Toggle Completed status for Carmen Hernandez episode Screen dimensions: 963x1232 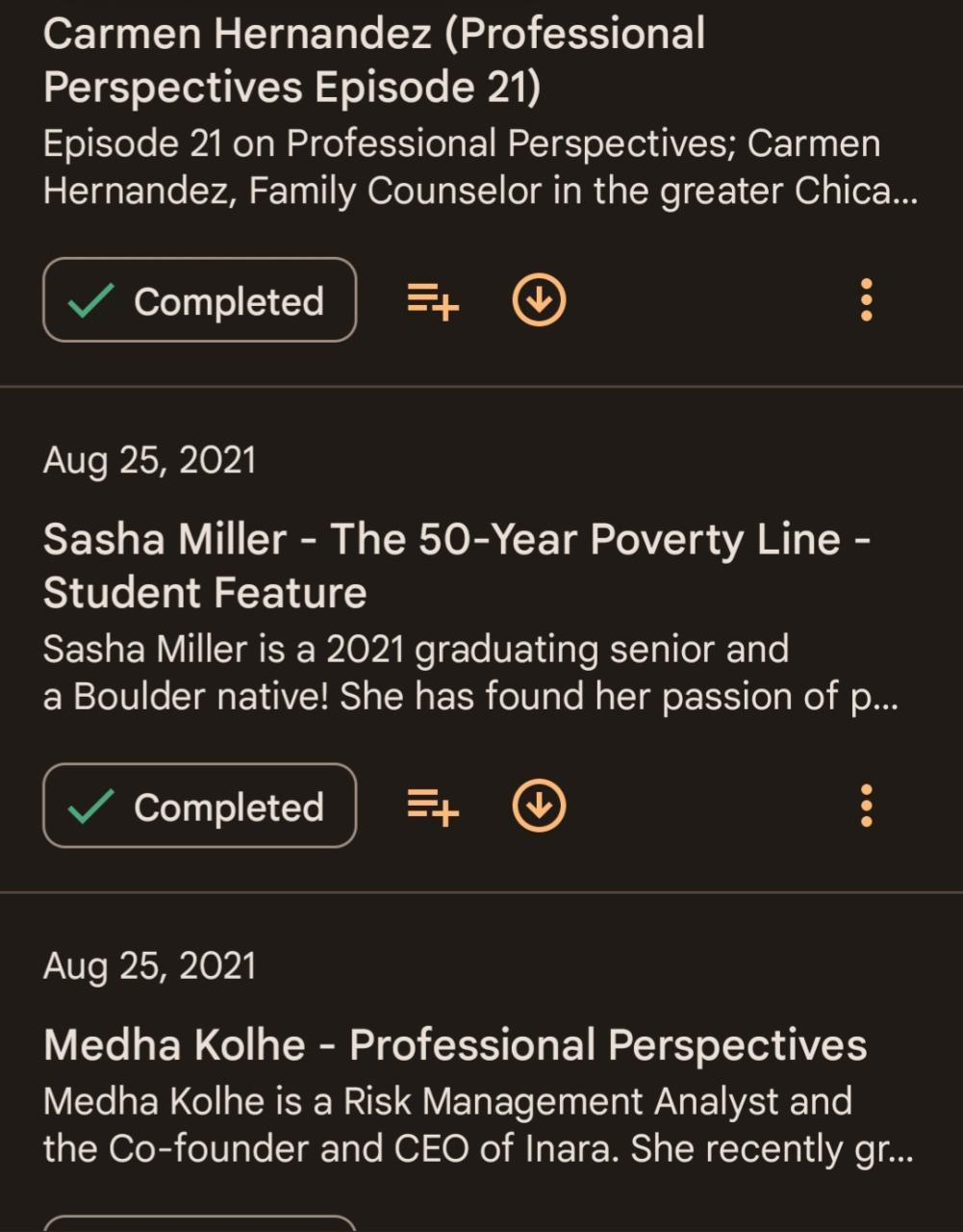click(200, 300)
